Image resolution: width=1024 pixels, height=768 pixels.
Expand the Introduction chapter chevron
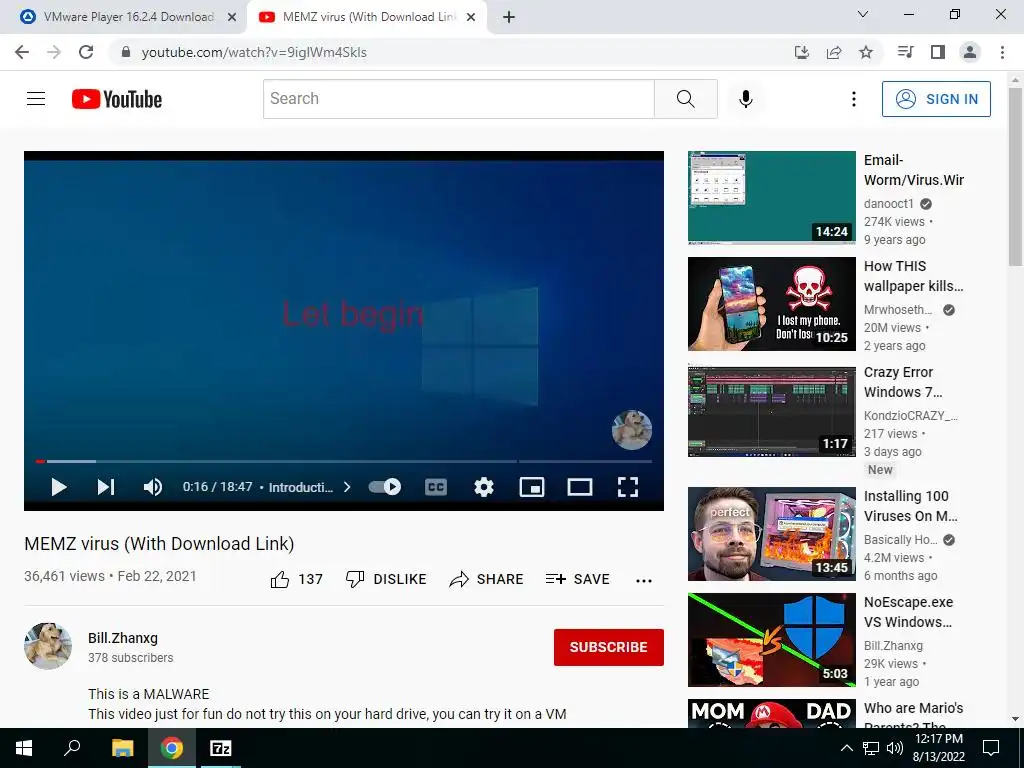tap(347, 487)
